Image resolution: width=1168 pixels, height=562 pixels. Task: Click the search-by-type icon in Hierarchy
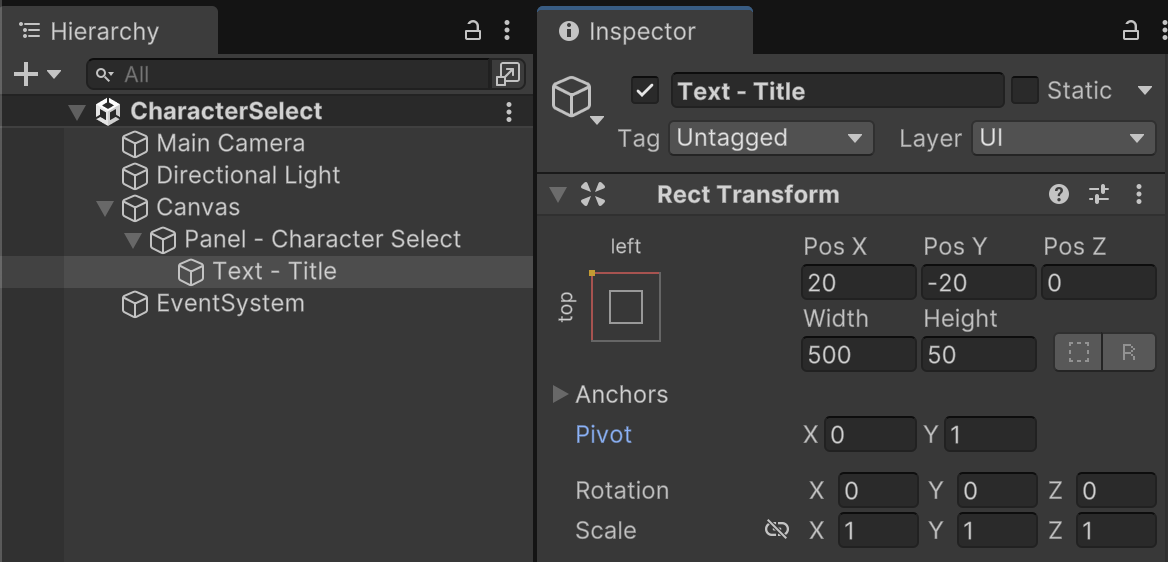point(507,74)
